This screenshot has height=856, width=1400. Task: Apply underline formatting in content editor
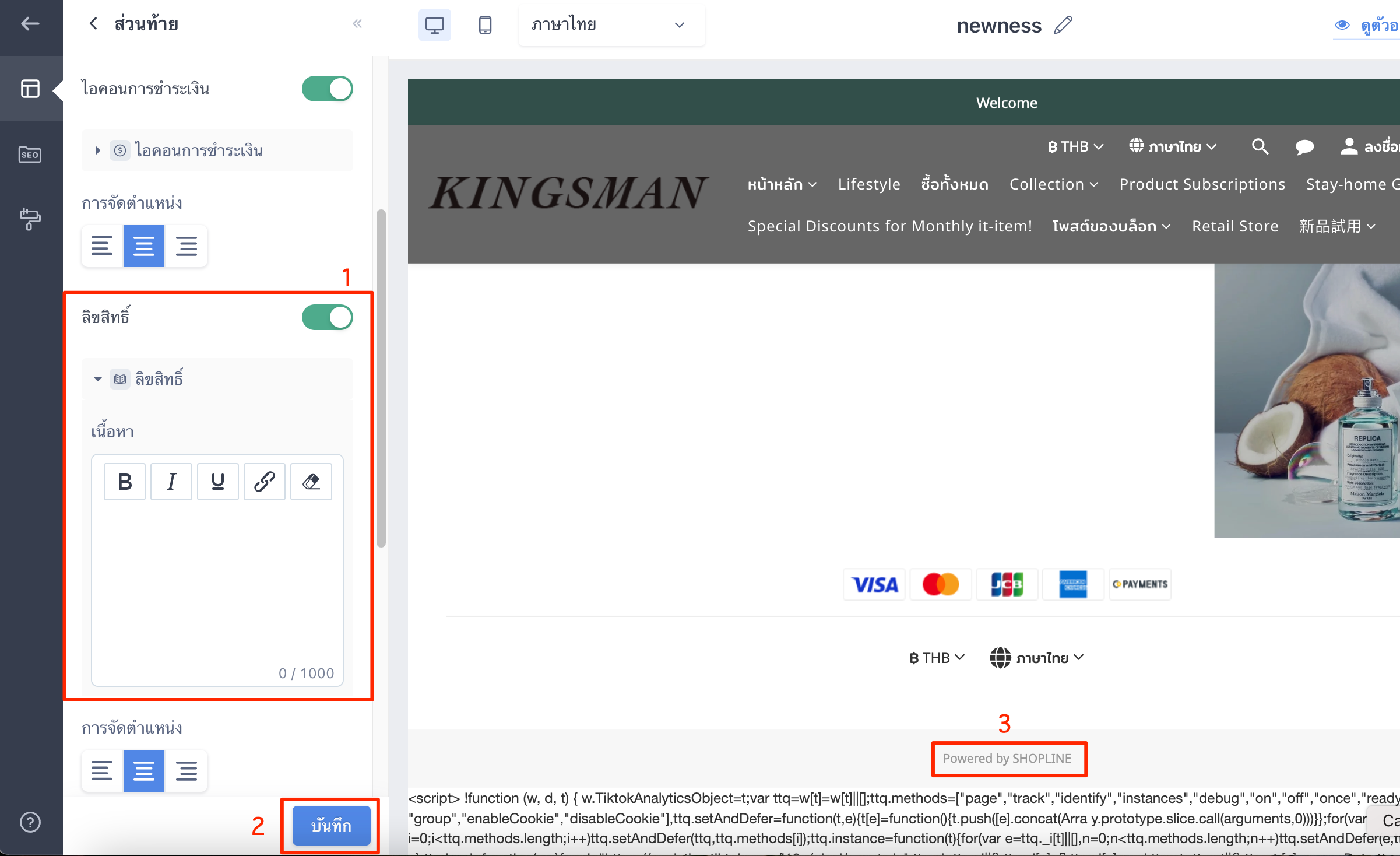pyautogui.click(x=218, y=482)
